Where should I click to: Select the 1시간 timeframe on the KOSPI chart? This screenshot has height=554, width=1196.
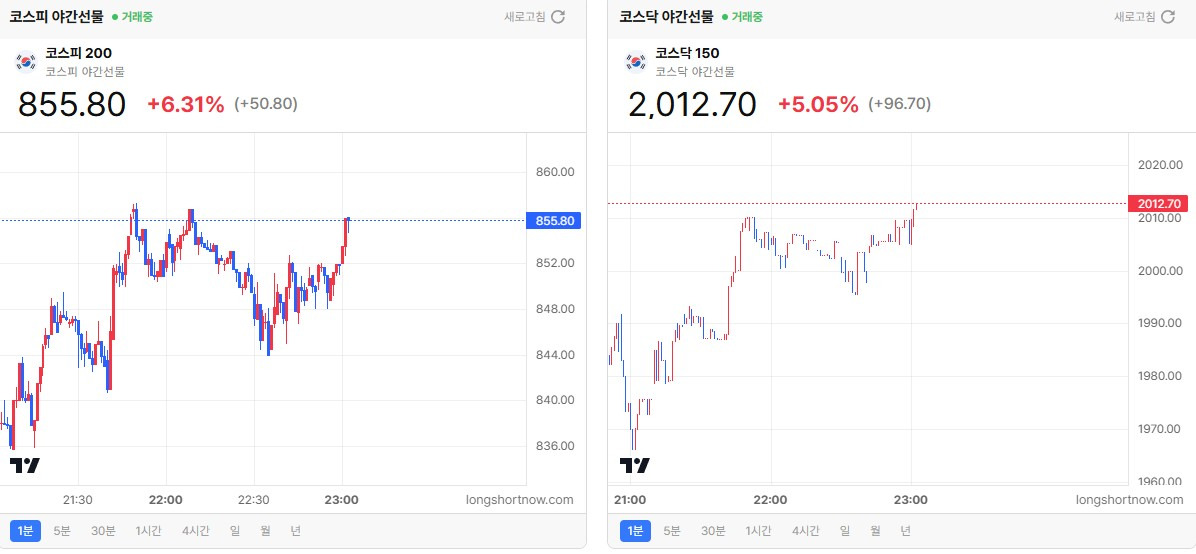[x=149, y=531]
